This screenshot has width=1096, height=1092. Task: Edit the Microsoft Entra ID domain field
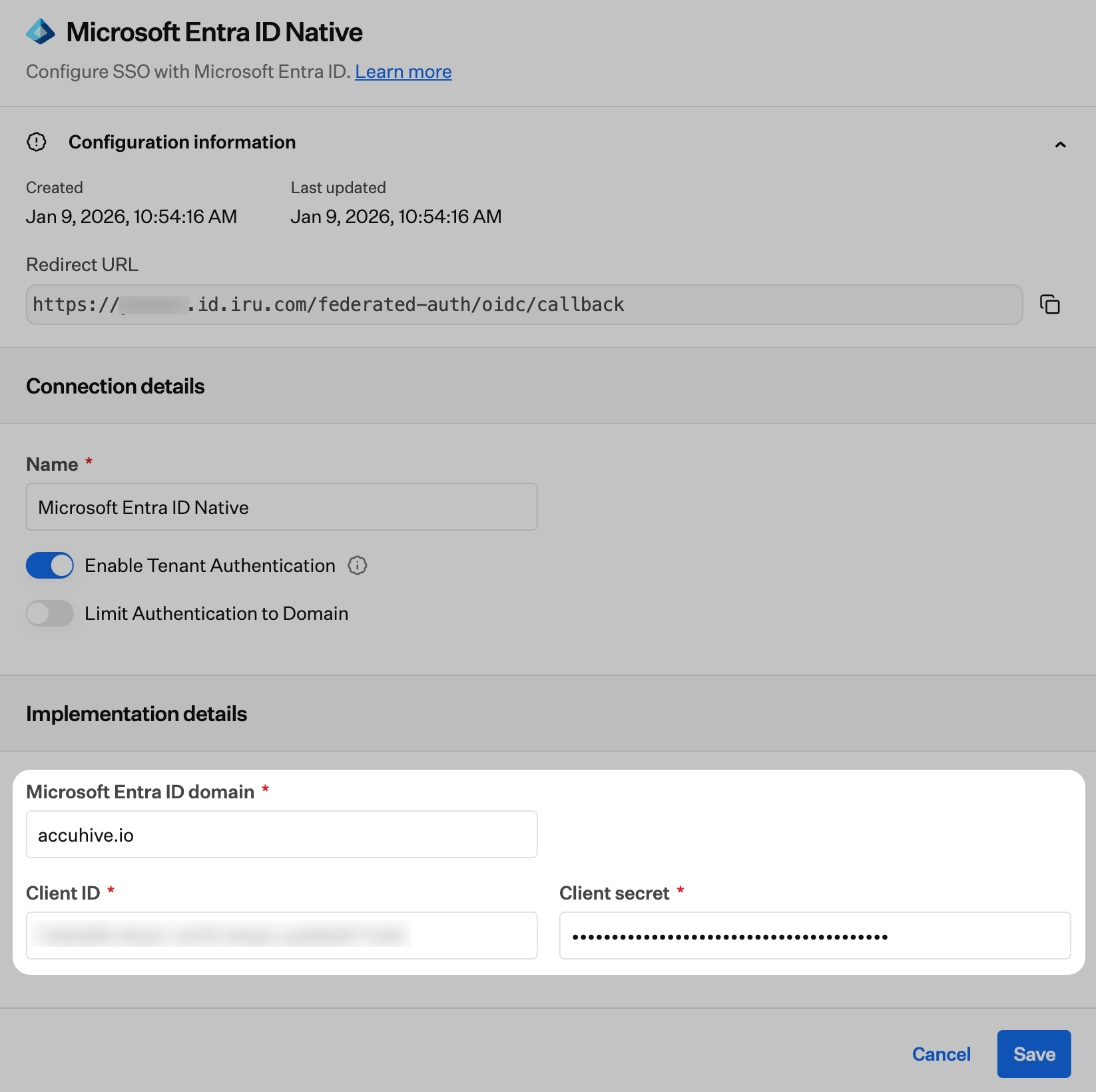tap(282, 834)
